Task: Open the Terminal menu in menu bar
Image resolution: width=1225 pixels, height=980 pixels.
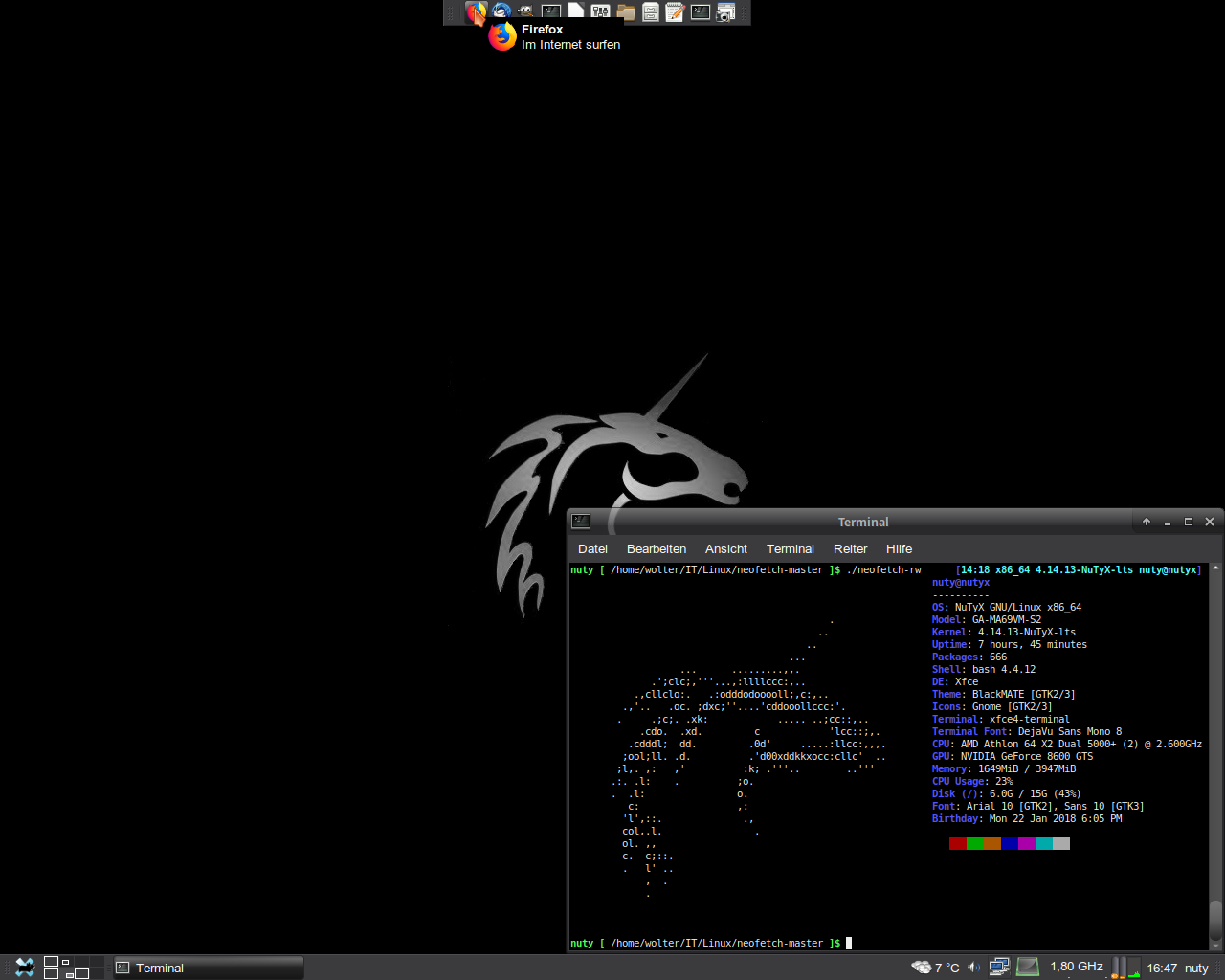Action: pos(791,549)
